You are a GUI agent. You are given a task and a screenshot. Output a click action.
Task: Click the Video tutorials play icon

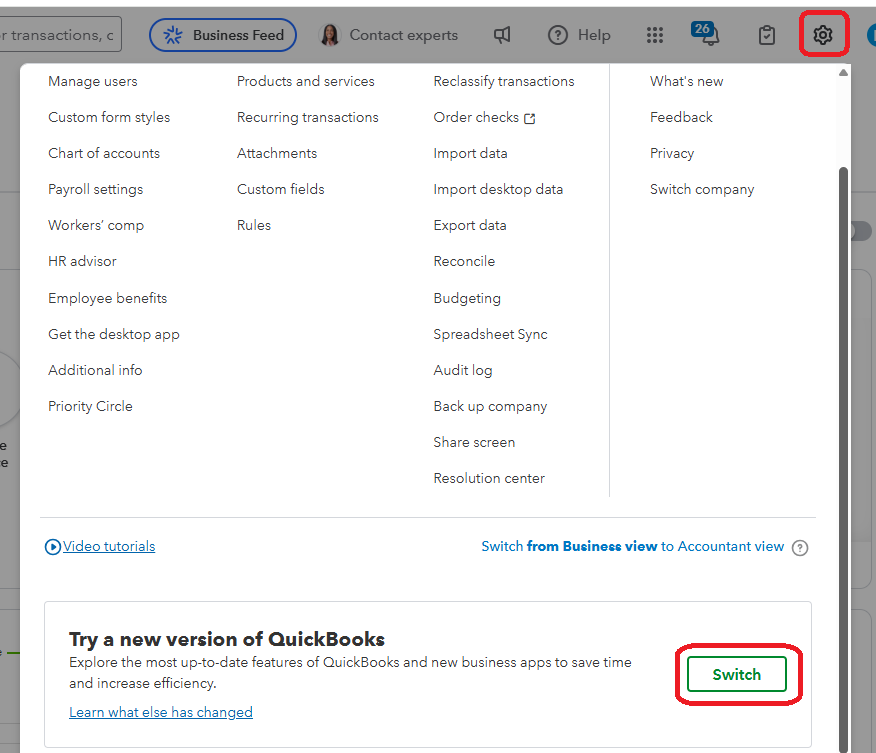[x=53, y=547]
